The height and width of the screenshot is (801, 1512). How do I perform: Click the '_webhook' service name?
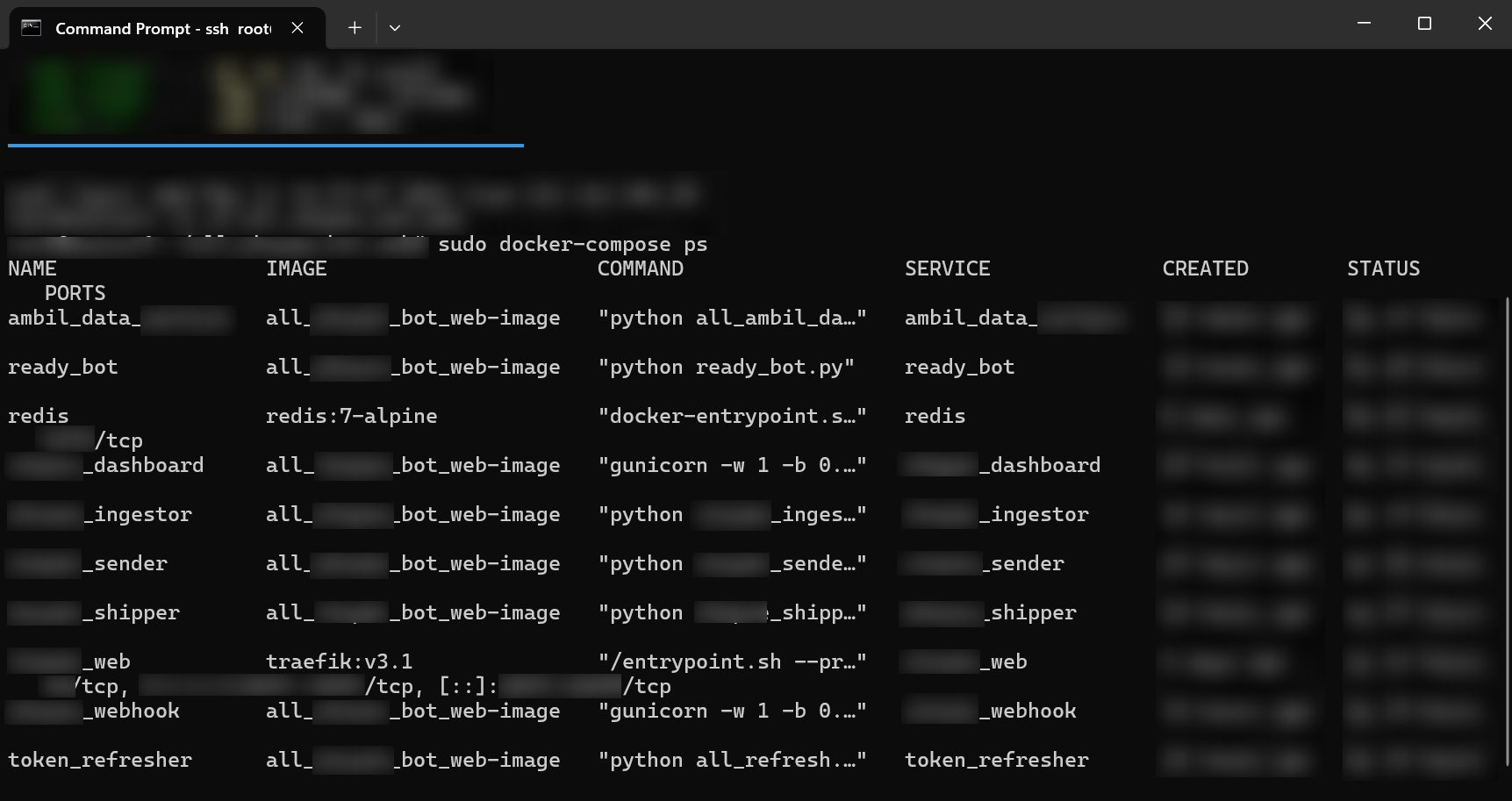click(x=1028, y=711)
